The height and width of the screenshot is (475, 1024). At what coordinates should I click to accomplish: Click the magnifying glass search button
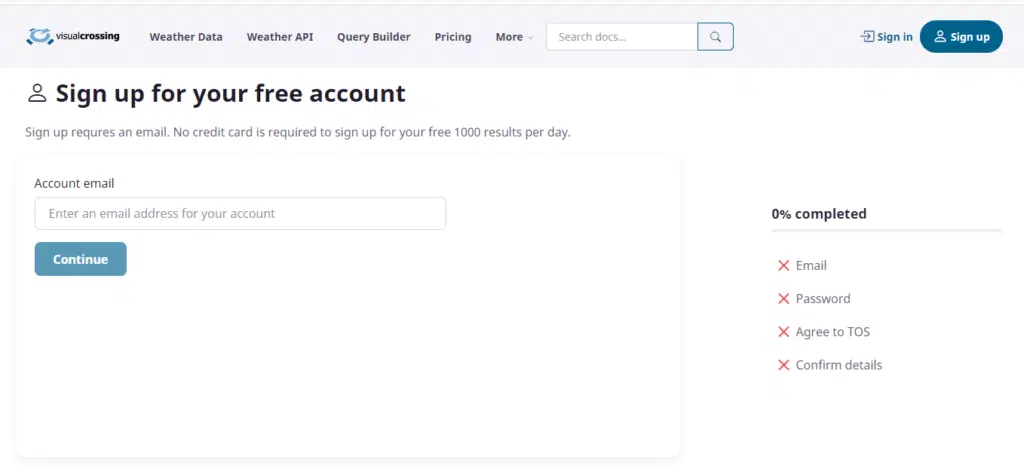(x=715, y=37)
